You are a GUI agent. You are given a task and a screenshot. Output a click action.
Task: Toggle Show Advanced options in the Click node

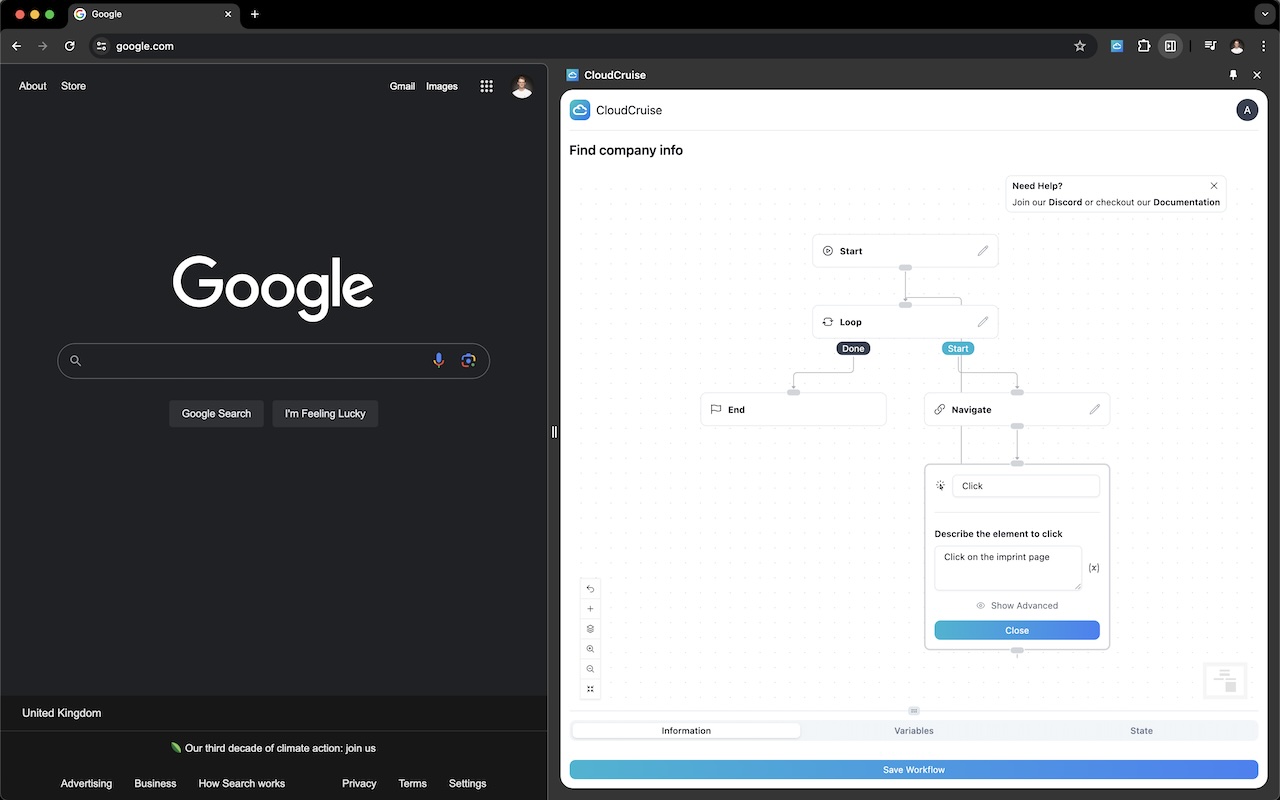click(1016, 605)
